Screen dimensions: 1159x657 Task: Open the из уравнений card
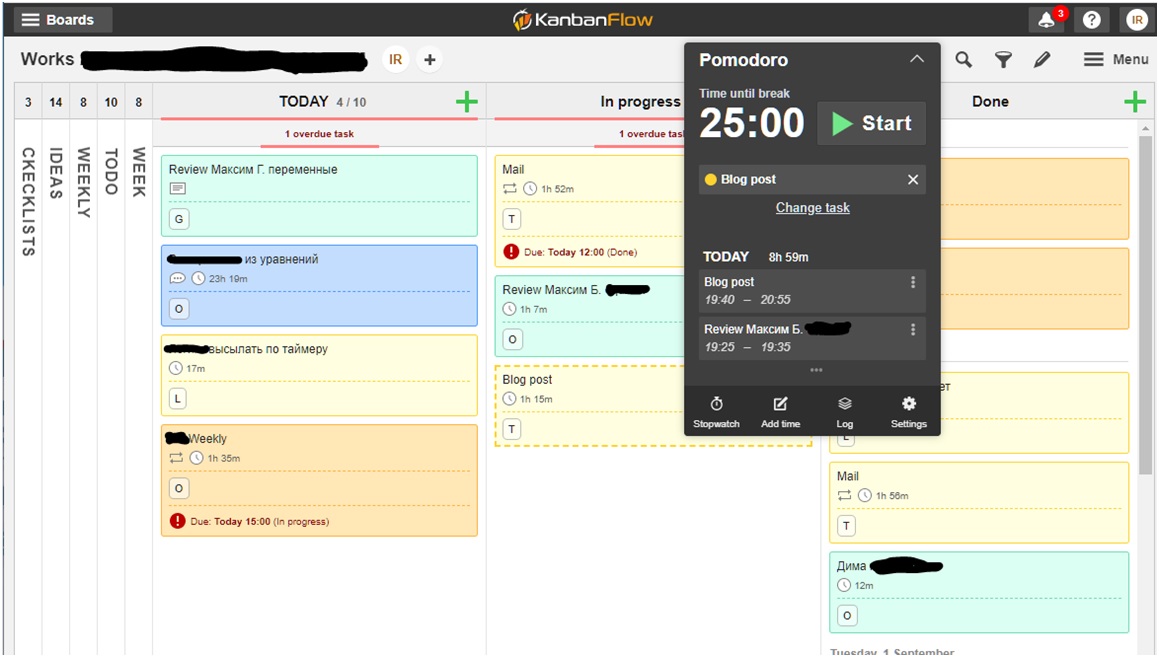click(319, 285)
